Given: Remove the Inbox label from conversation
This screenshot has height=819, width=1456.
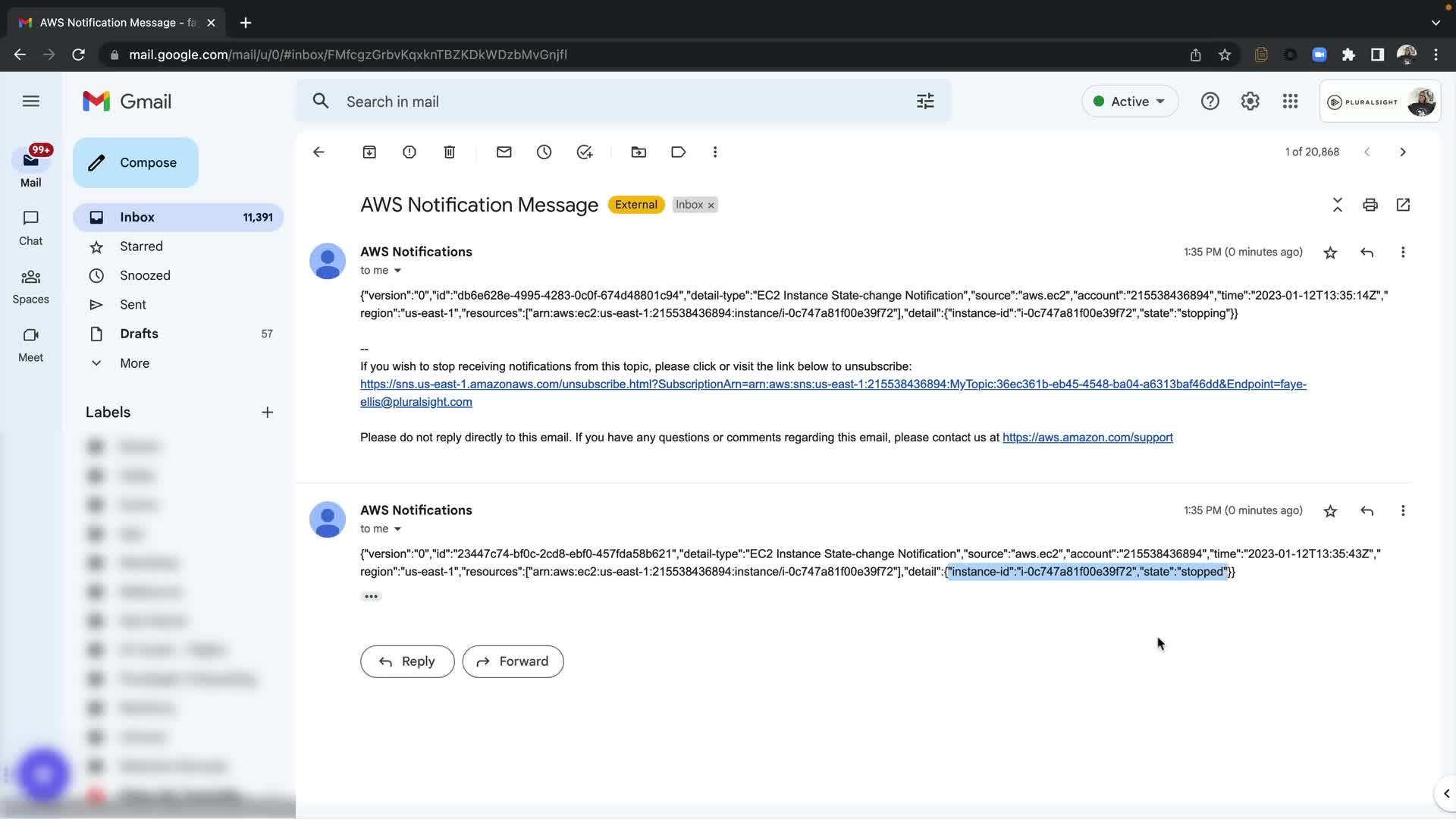Looking at the screenshot, I should (x=711, y=206).
